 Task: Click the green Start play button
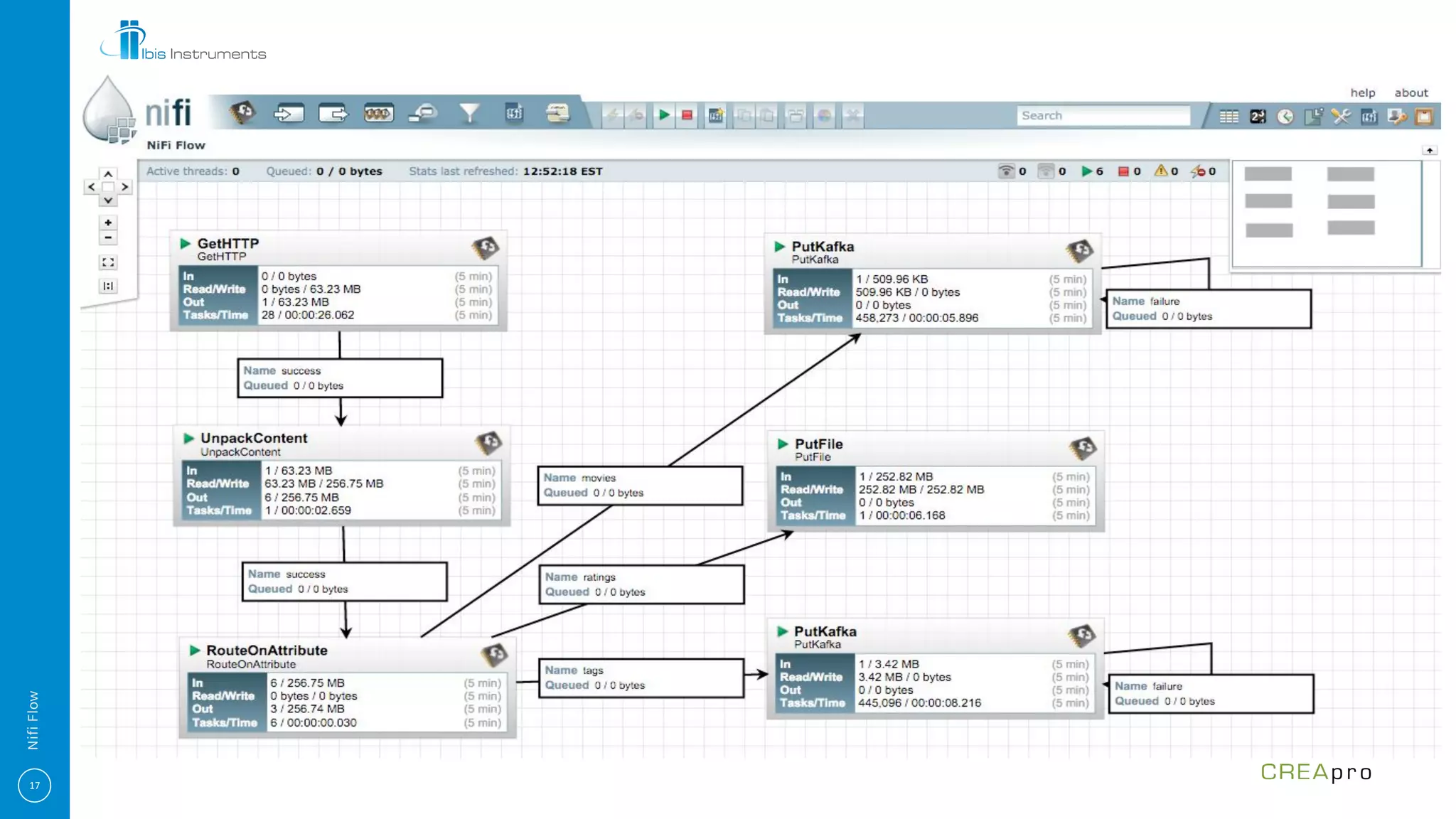coord(664,114)
